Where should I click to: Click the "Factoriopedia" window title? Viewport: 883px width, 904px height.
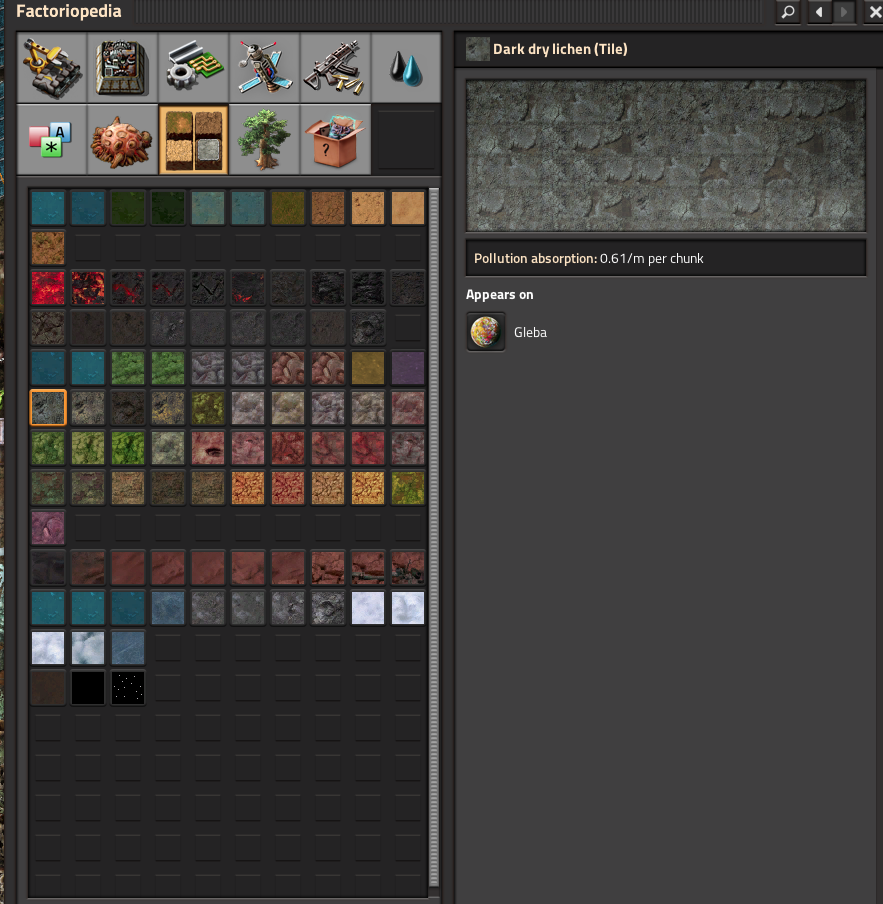point(69,12)
